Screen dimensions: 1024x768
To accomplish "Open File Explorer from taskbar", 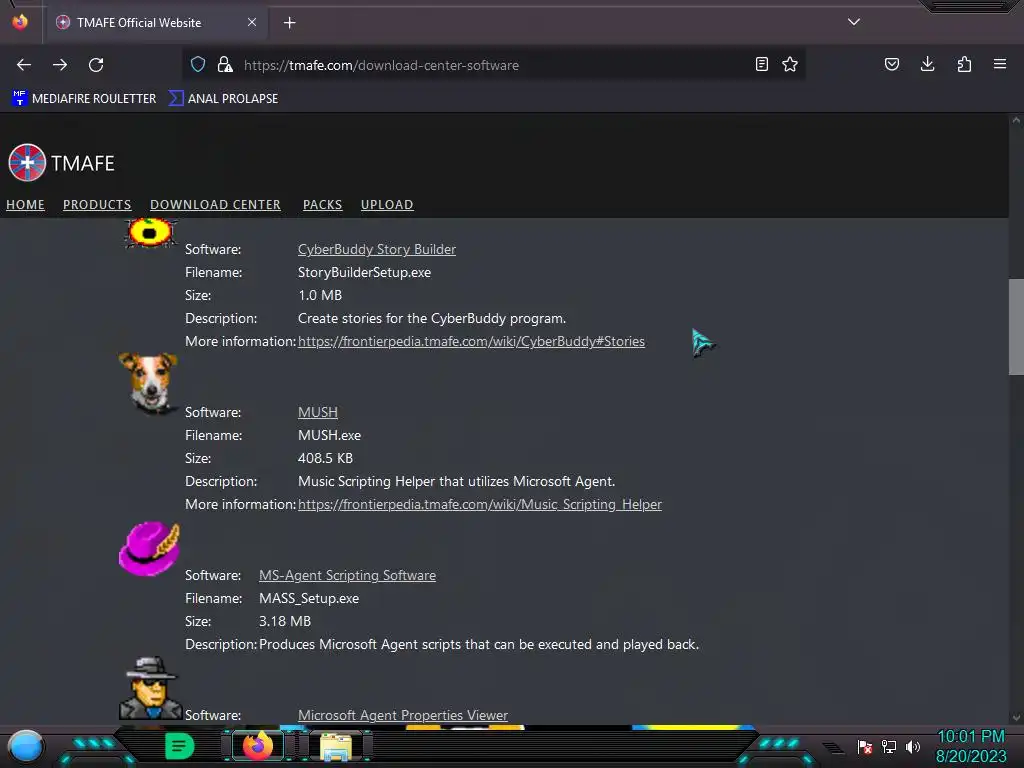I will coord(336,746).
